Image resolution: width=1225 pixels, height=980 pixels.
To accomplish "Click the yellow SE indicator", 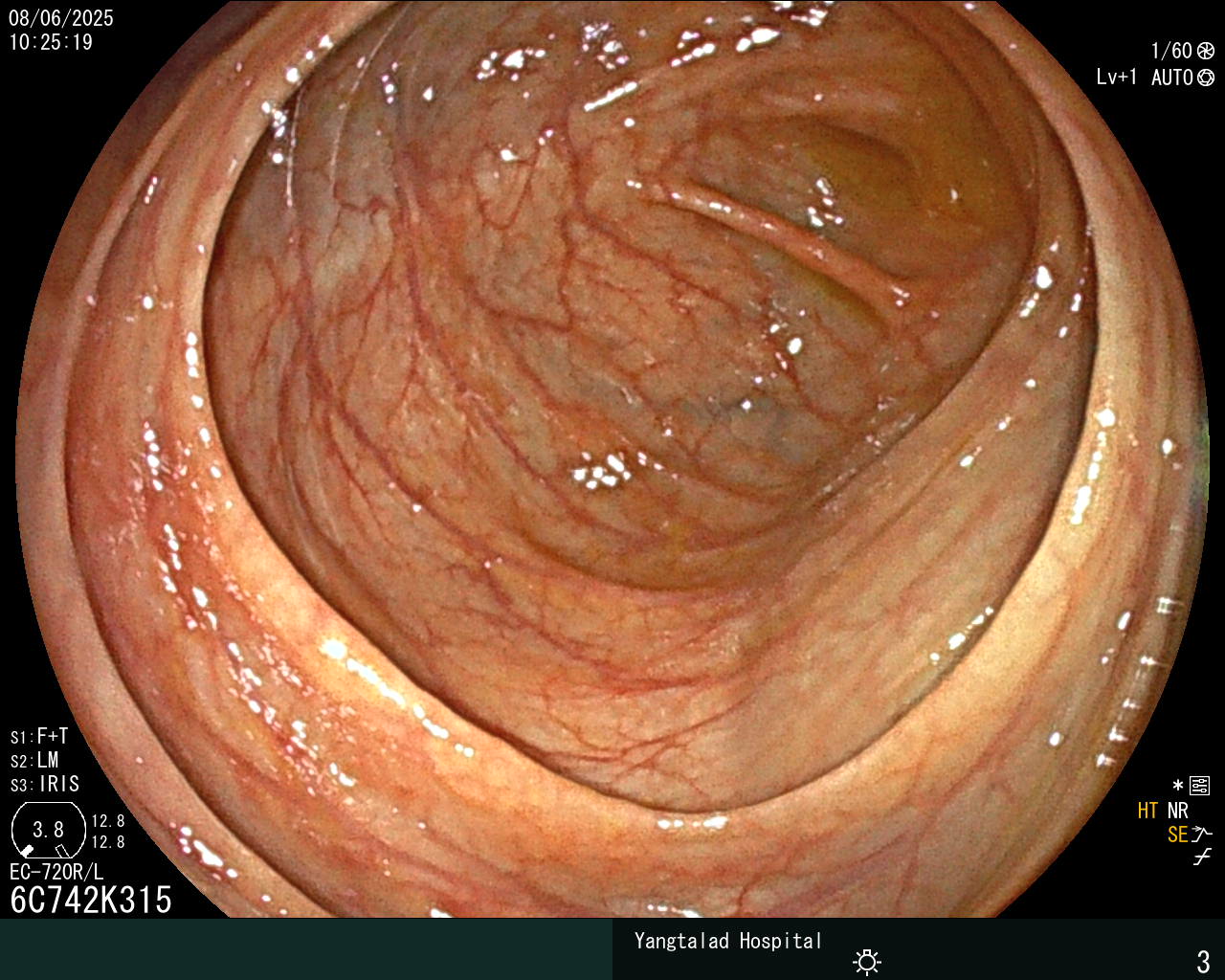I will tap(1177, 835).
